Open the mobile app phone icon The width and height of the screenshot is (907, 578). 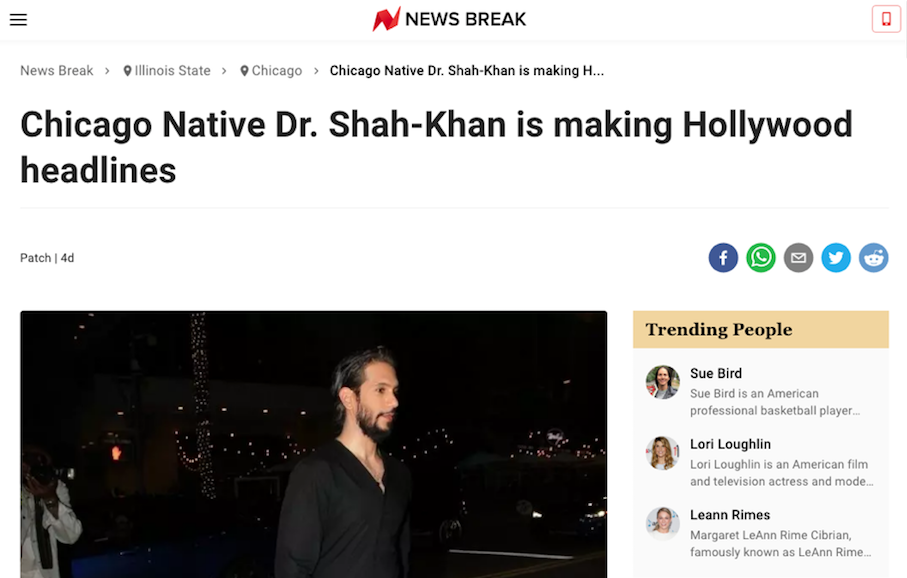tap(886, 19)
